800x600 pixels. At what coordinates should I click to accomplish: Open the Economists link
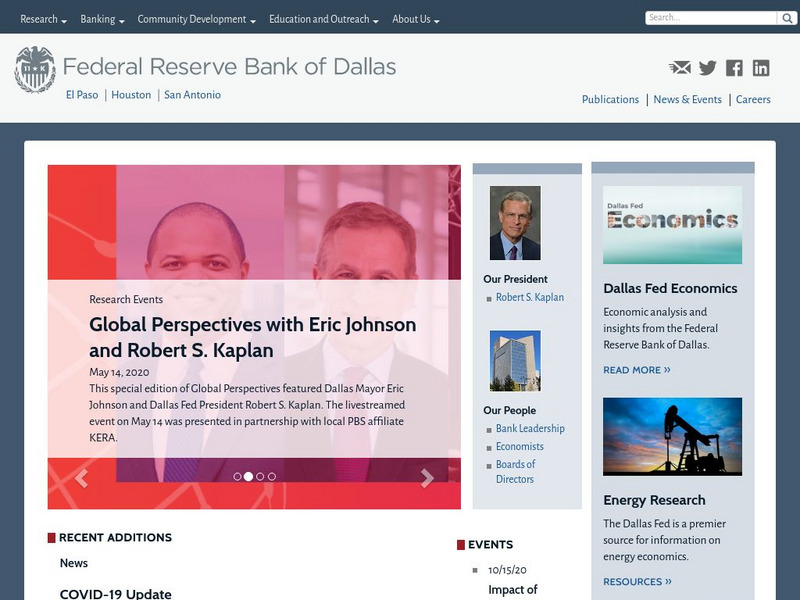pos(519,446)
